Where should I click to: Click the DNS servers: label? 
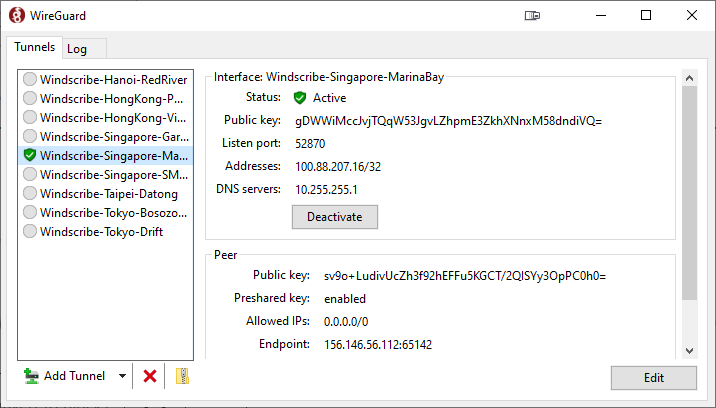[248, 189]
